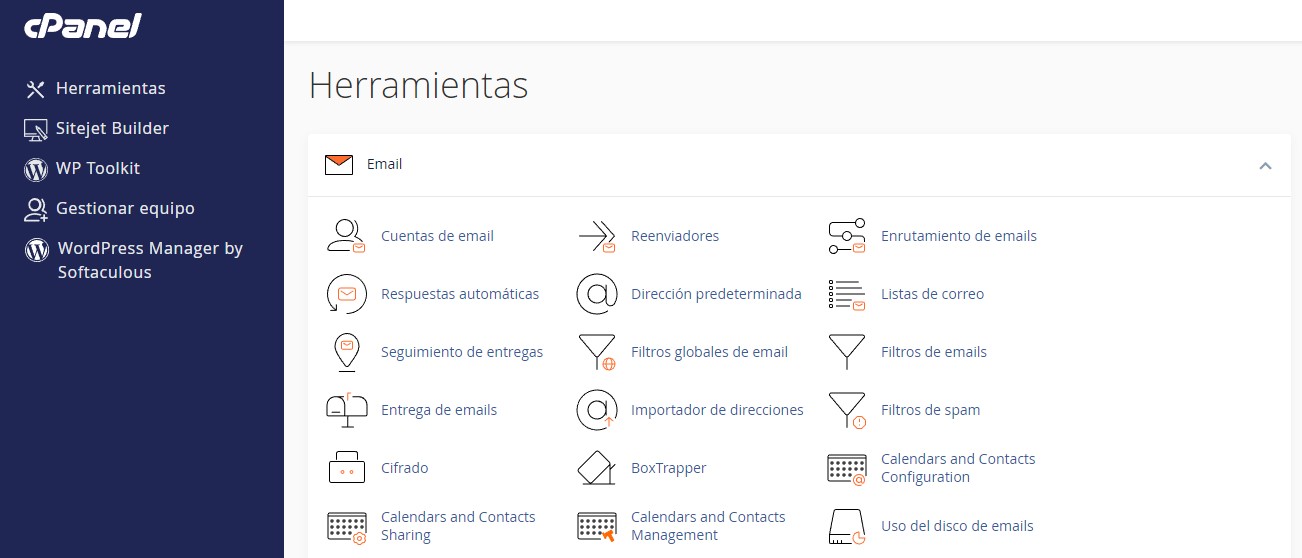Collapse the Email section chevron
Screen dimensions: 1302x558
(x=1265, y=165)
